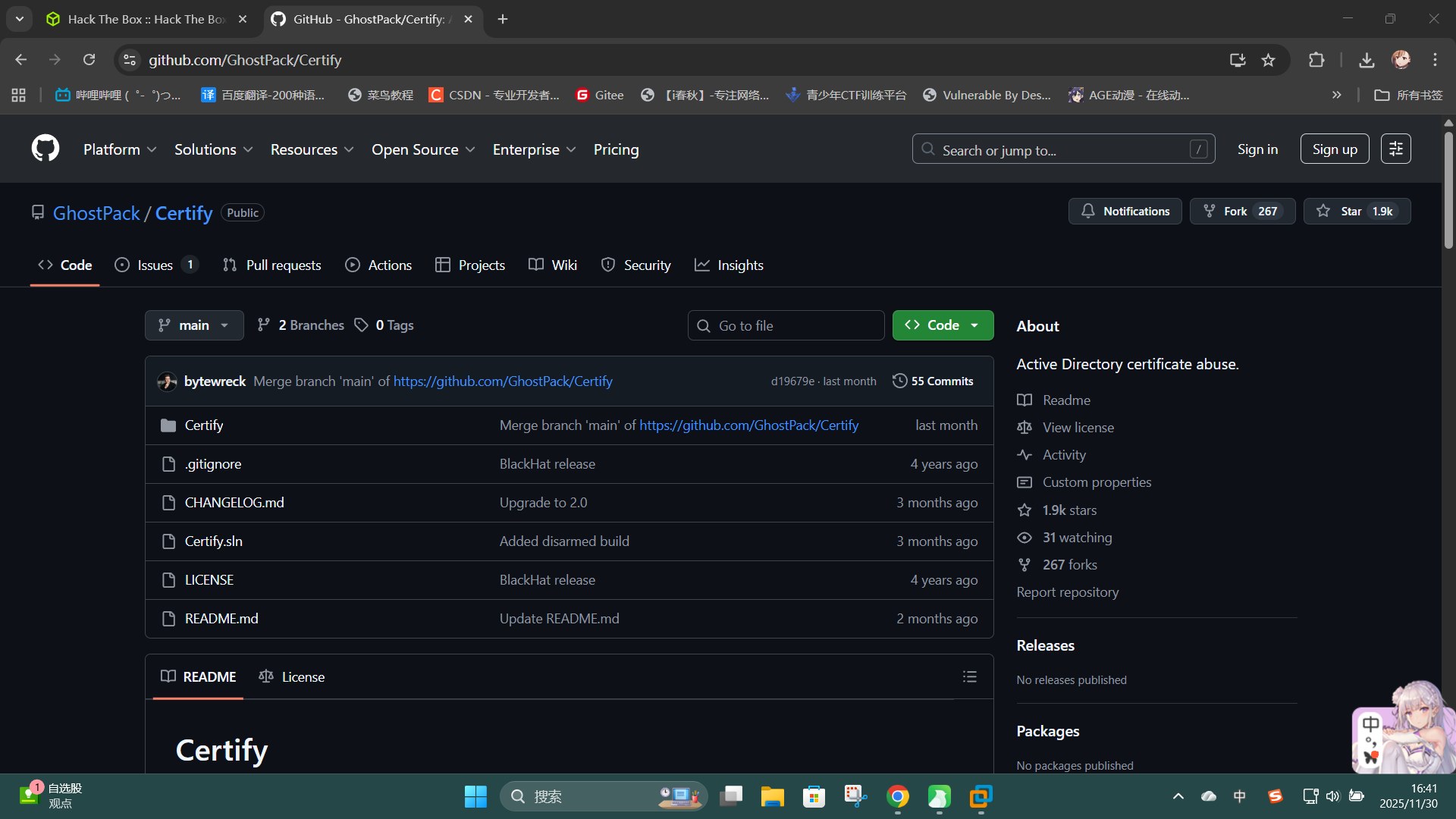Viewport: 1456px width, 819px height.
Task: Expand the main branch dropdown
Action: (194, 325)
